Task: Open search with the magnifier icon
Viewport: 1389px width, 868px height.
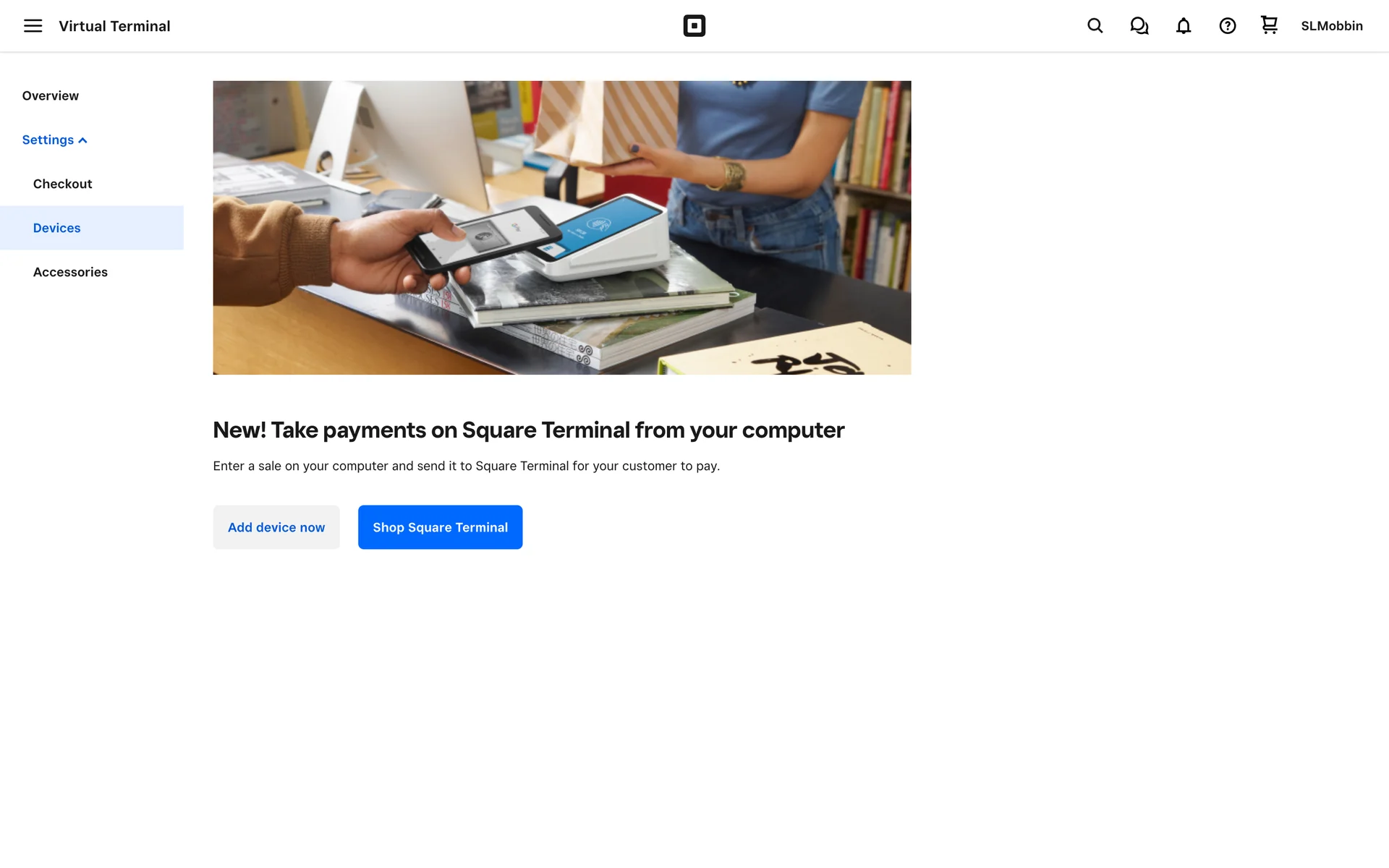Action: (x=1095, y=26)
